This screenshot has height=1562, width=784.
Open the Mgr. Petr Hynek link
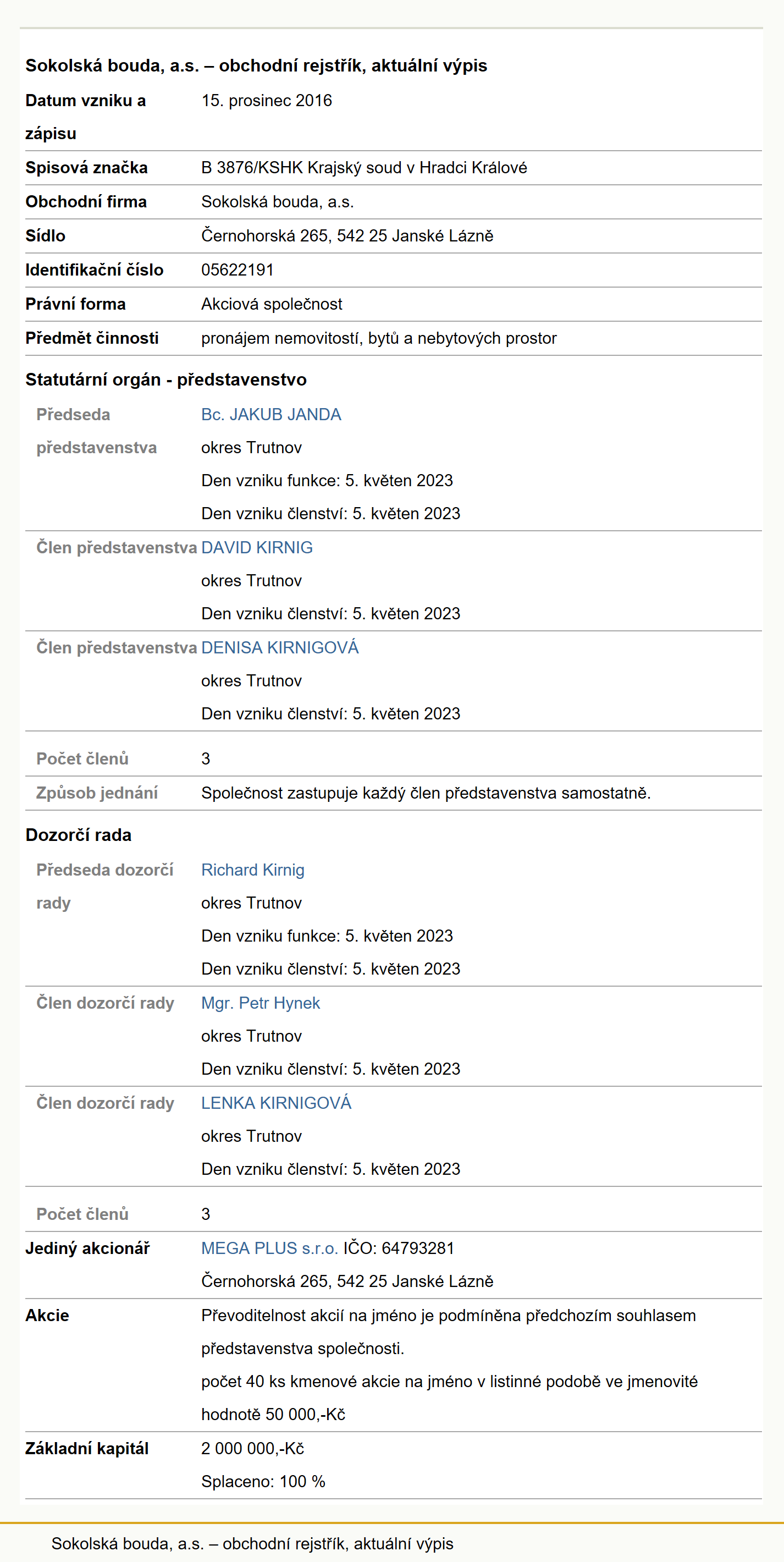point(261,1003)
